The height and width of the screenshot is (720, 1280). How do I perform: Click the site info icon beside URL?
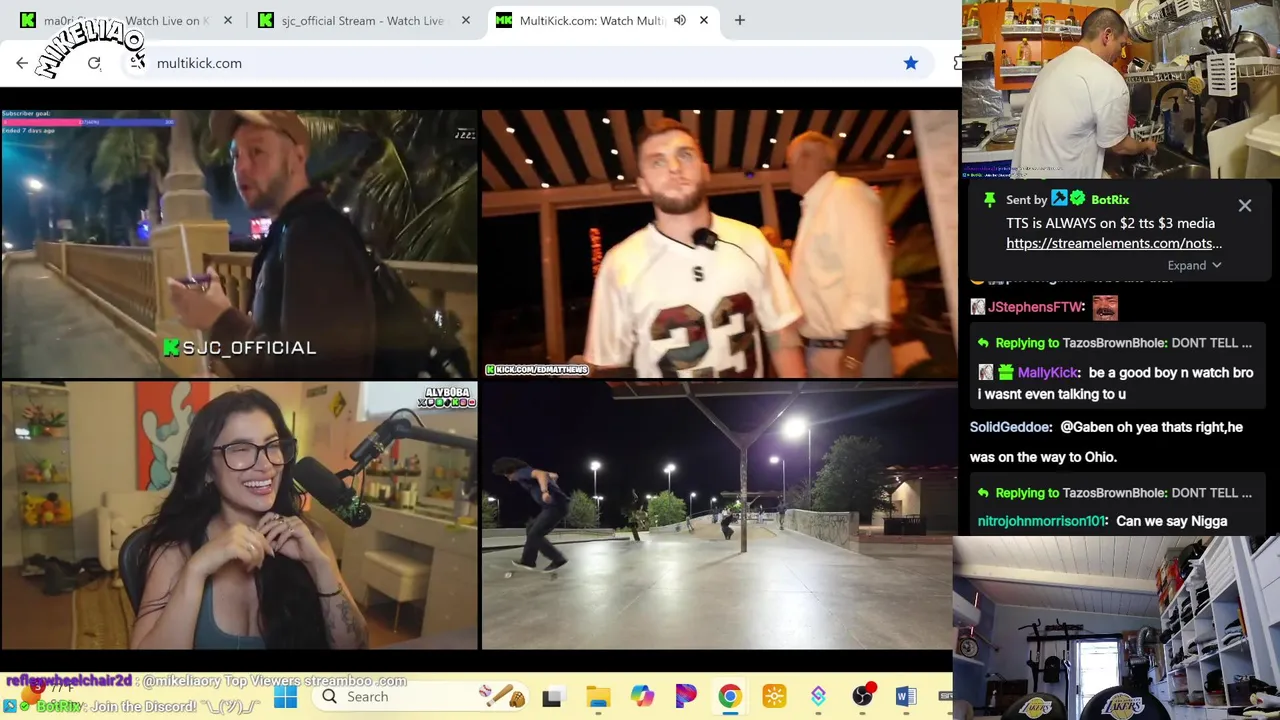tap(137, 63)
